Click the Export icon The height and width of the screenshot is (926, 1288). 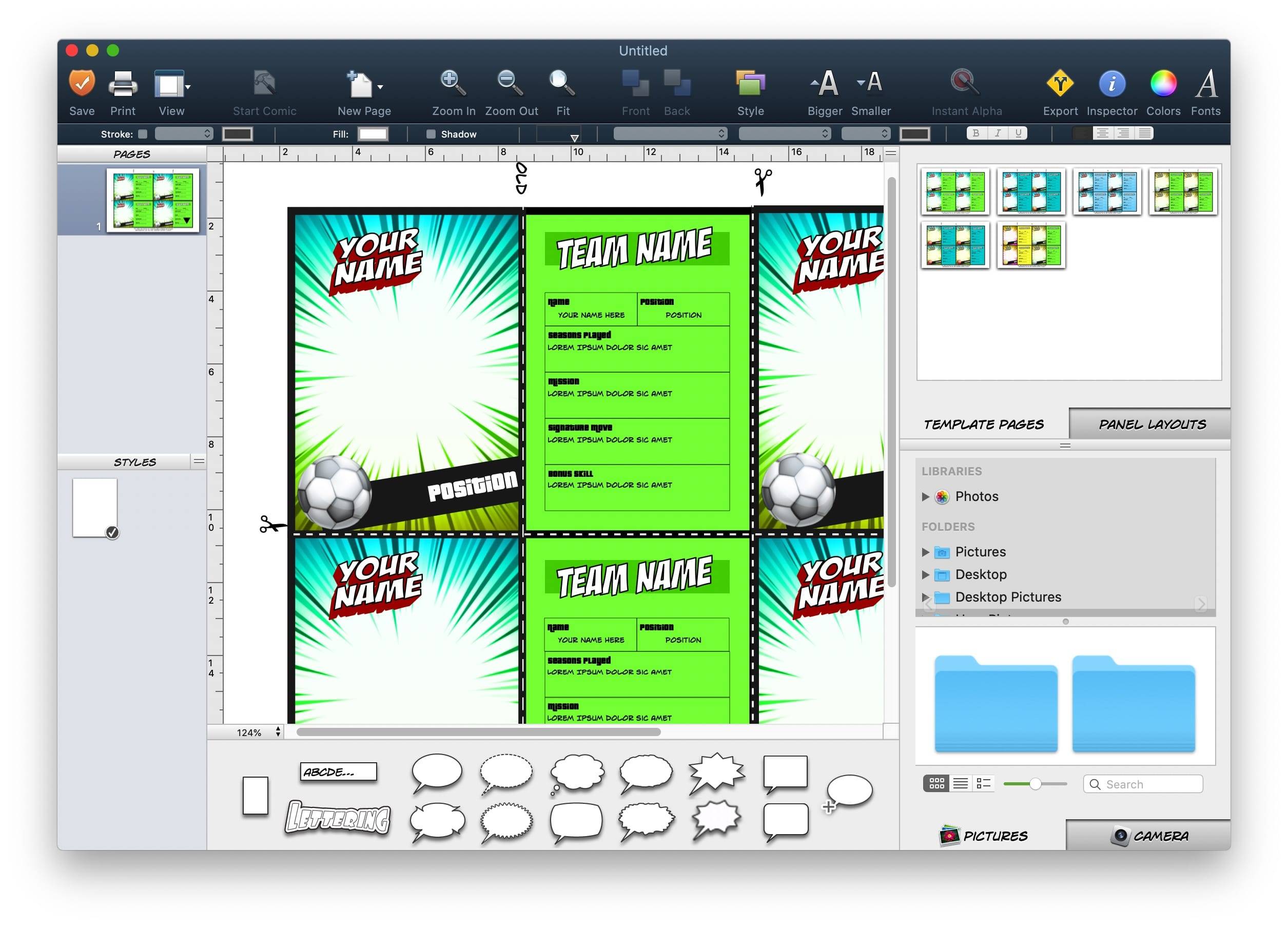1060,84
